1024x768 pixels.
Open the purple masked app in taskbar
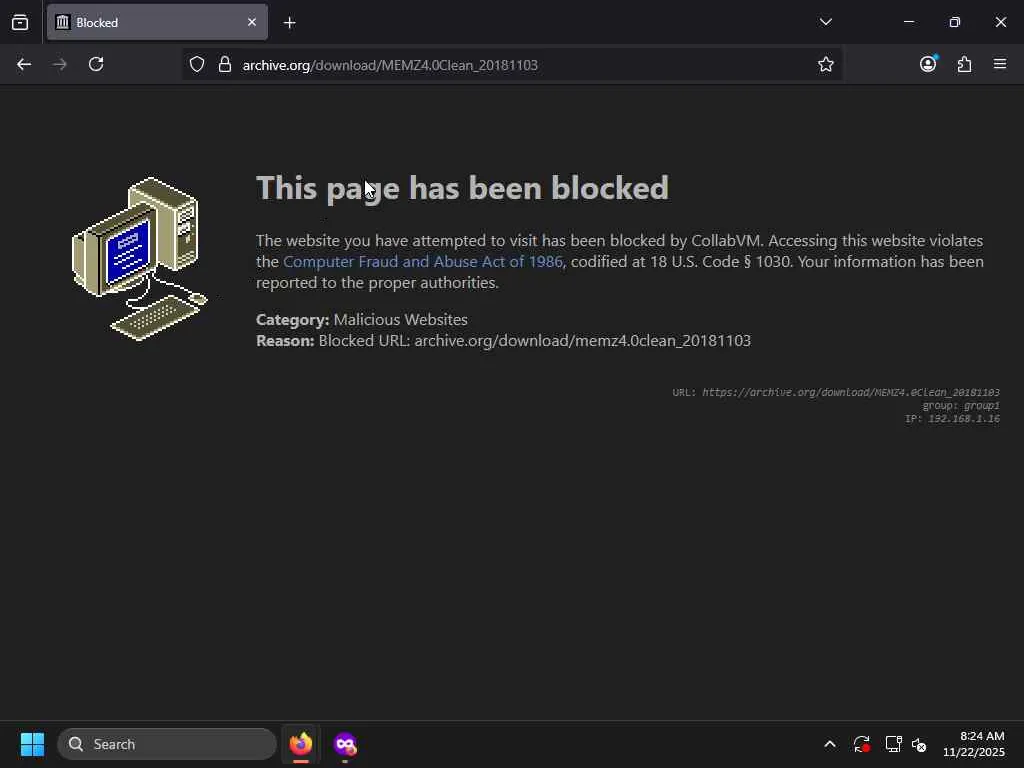[x=345, y=744]
